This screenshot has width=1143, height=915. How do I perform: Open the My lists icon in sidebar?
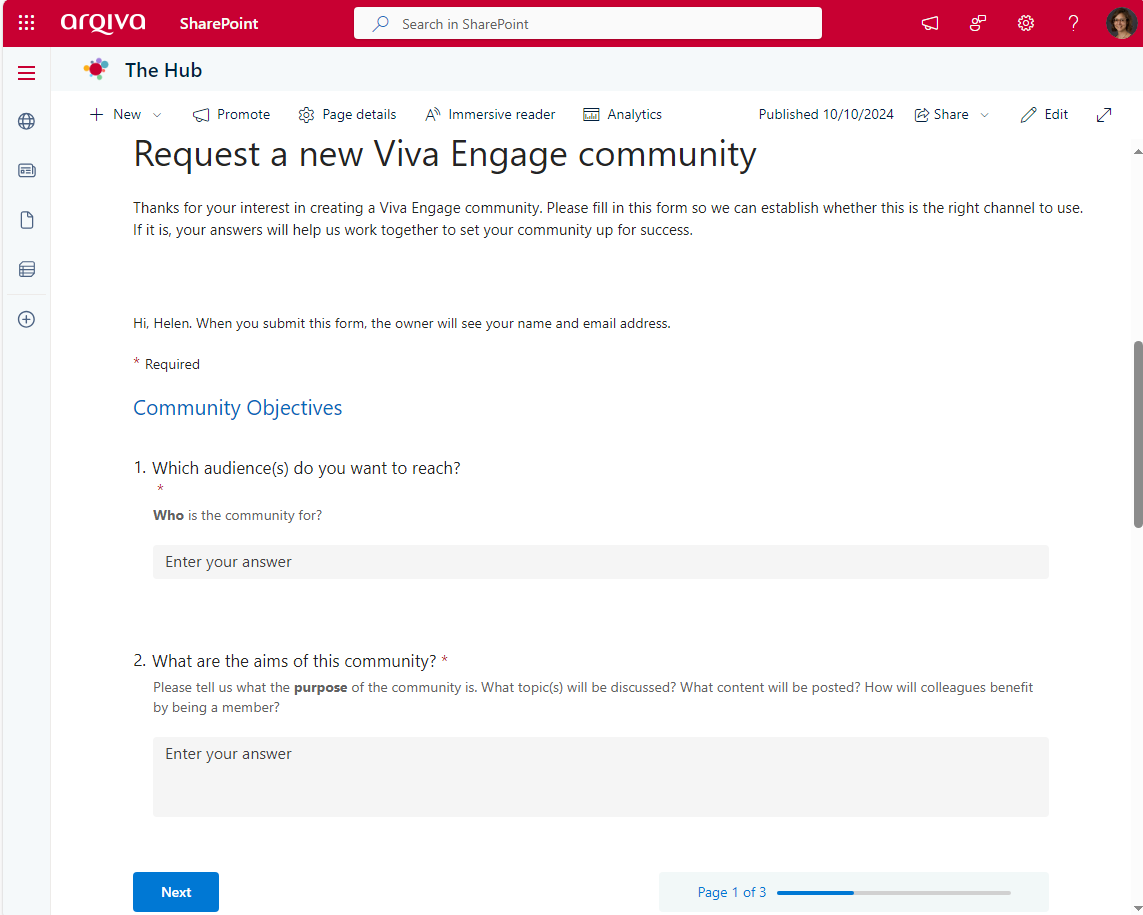coord(26,270)
